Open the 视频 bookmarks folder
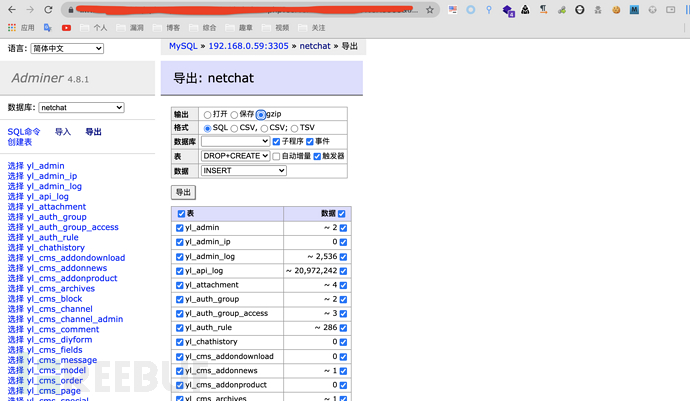Viewport: 690px width, 401px height. point(275,28)
